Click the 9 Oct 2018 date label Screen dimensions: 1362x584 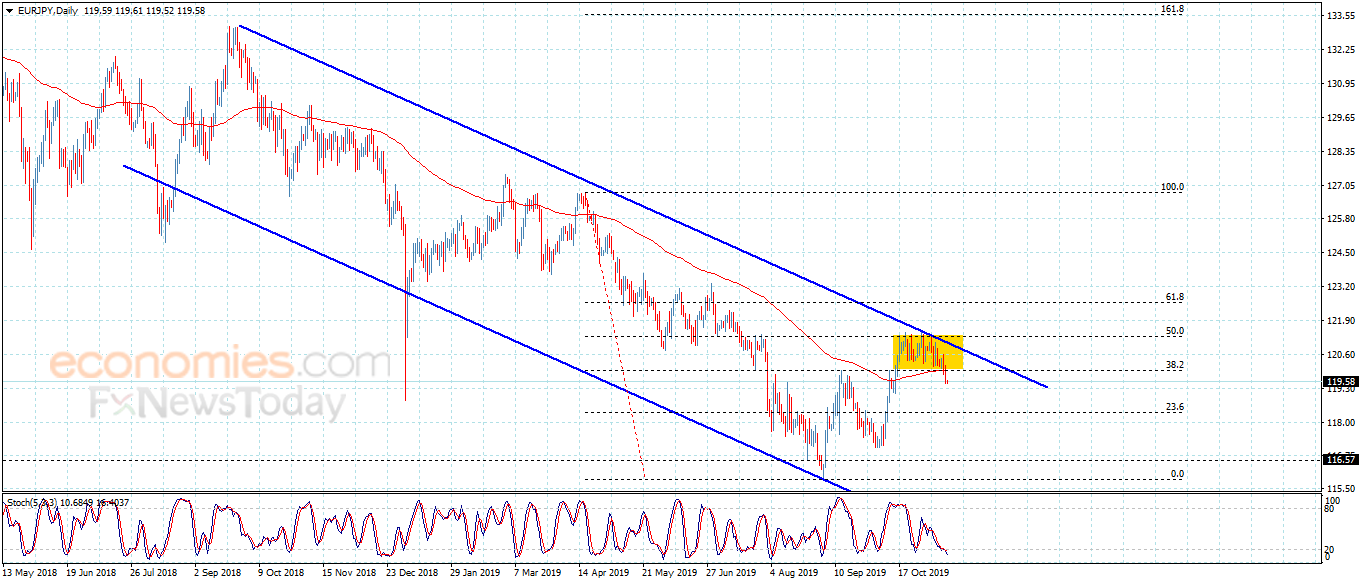click(x=280, y=574)
